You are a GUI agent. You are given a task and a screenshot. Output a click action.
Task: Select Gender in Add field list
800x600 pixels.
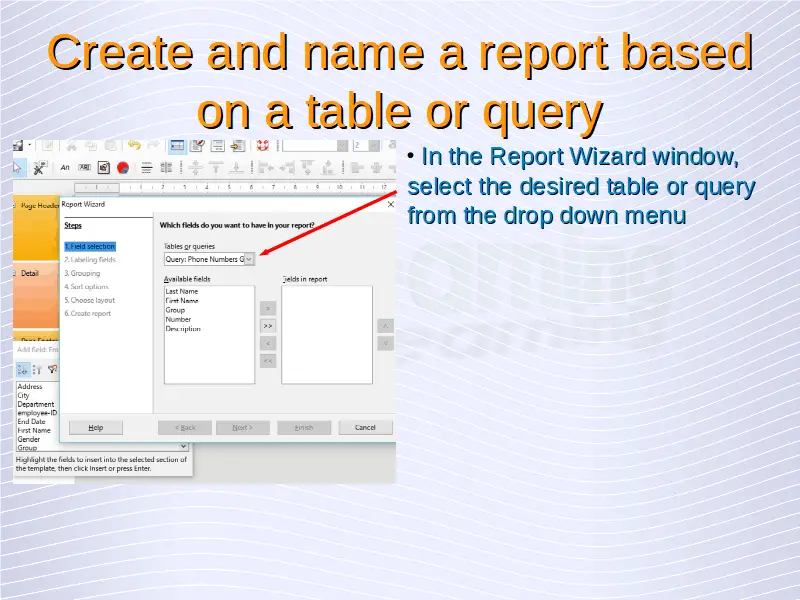[x=29, y=439]
